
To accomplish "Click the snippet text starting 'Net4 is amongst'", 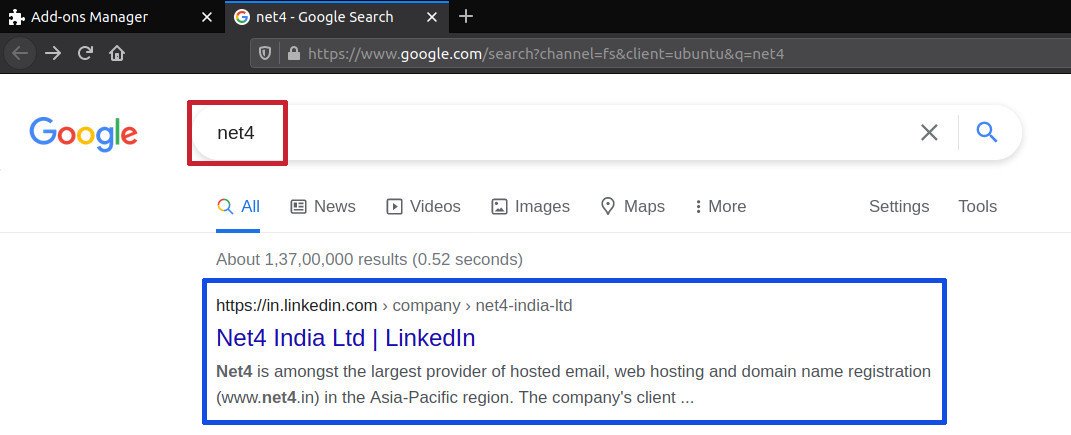I will pos(574,384).
